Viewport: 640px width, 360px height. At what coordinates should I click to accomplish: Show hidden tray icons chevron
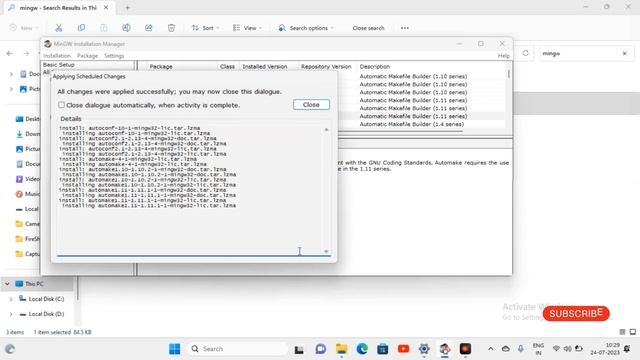(491, 349)
